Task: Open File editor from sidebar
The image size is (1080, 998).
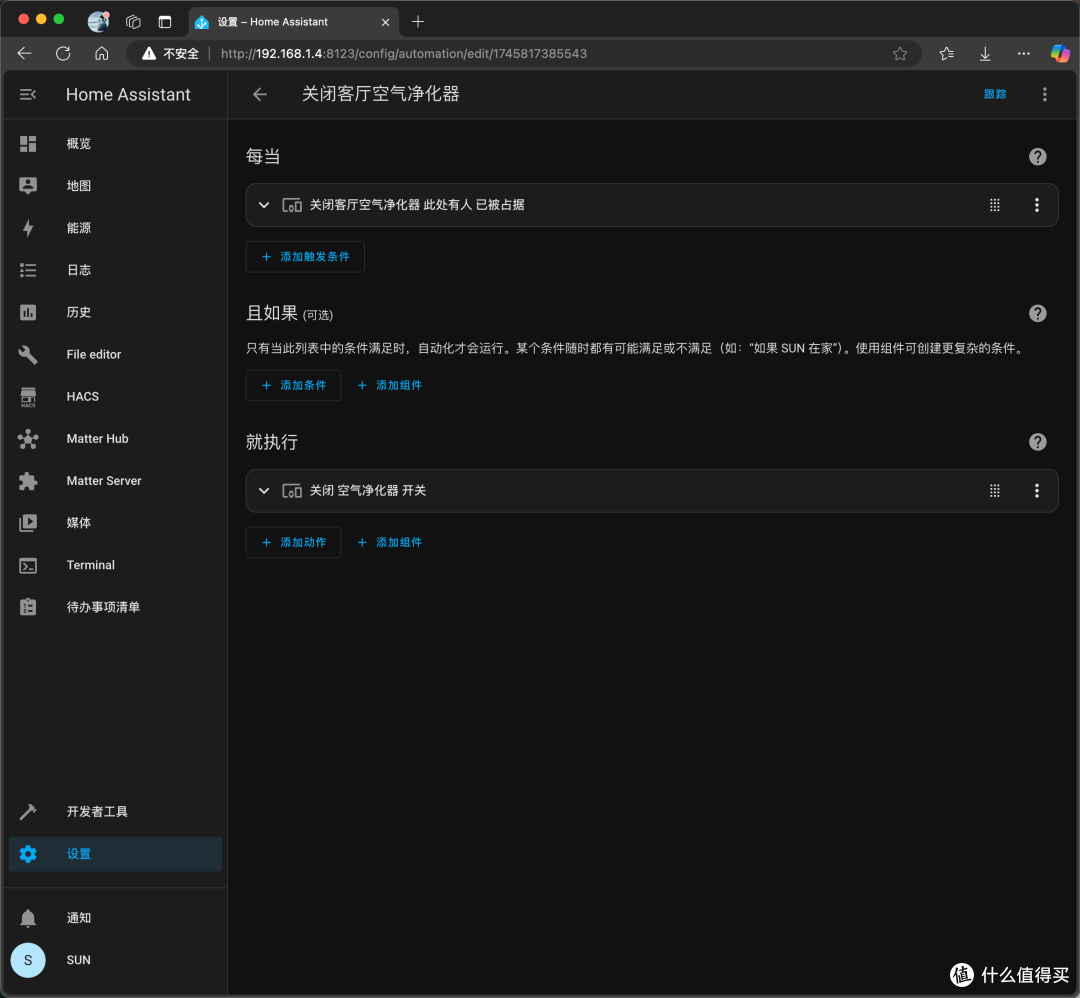Action: coord(115,354)
